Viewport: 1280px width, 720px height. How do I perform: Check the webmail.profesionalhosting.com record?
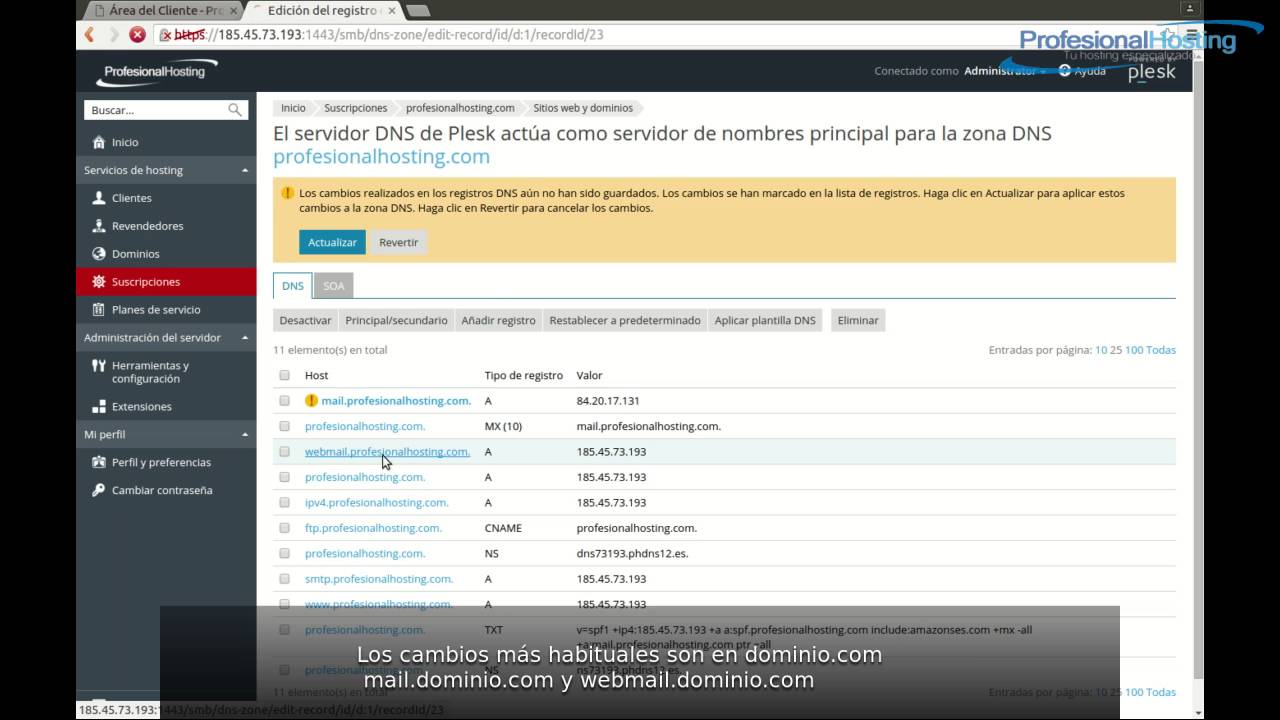[x=284, y=452]
